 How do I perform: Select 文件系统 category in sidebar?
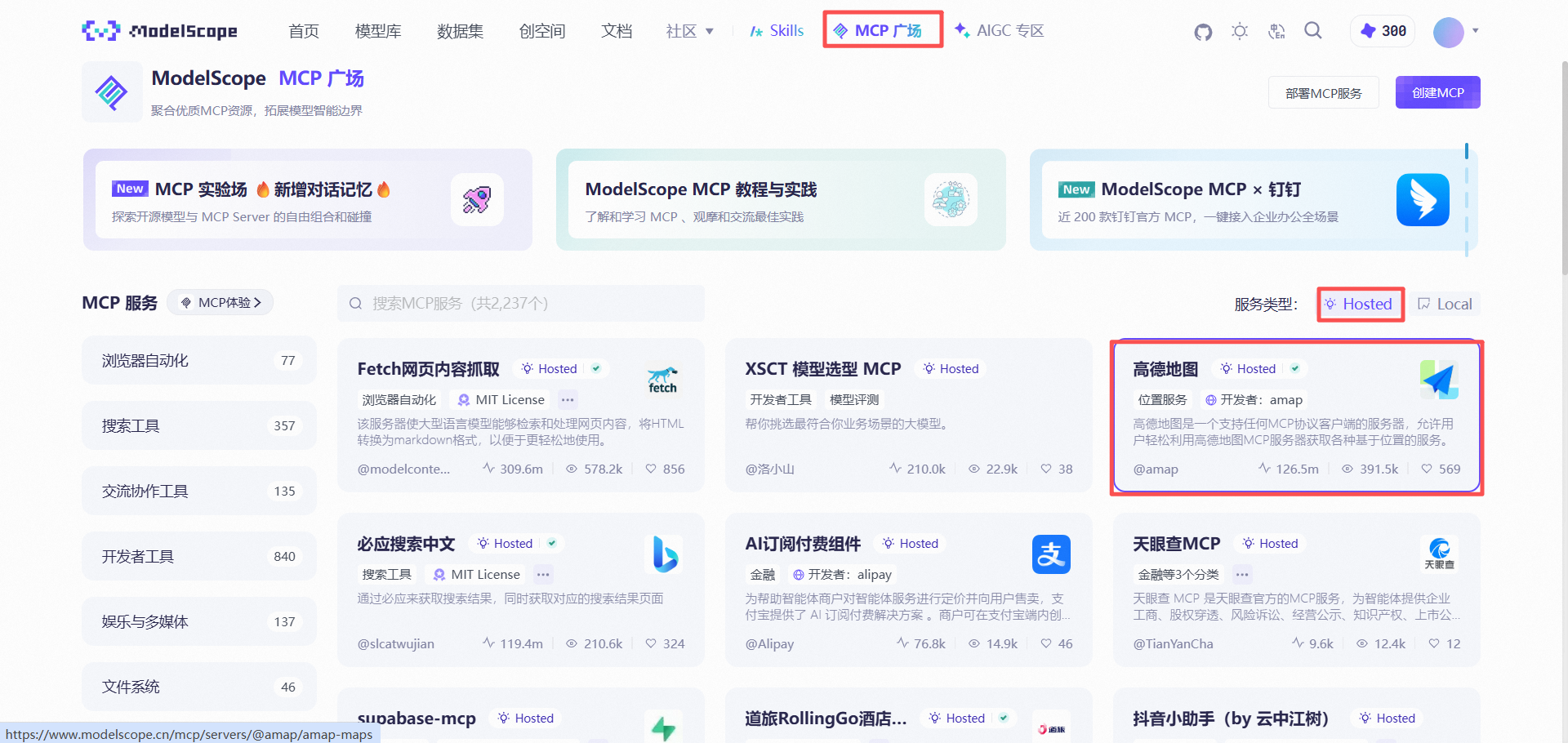(x=199, y=687)
